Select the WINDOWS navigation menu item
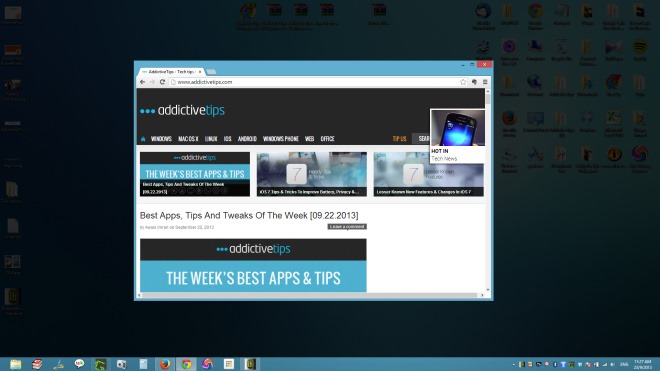660x371 pixels. [x=161, y=139]
